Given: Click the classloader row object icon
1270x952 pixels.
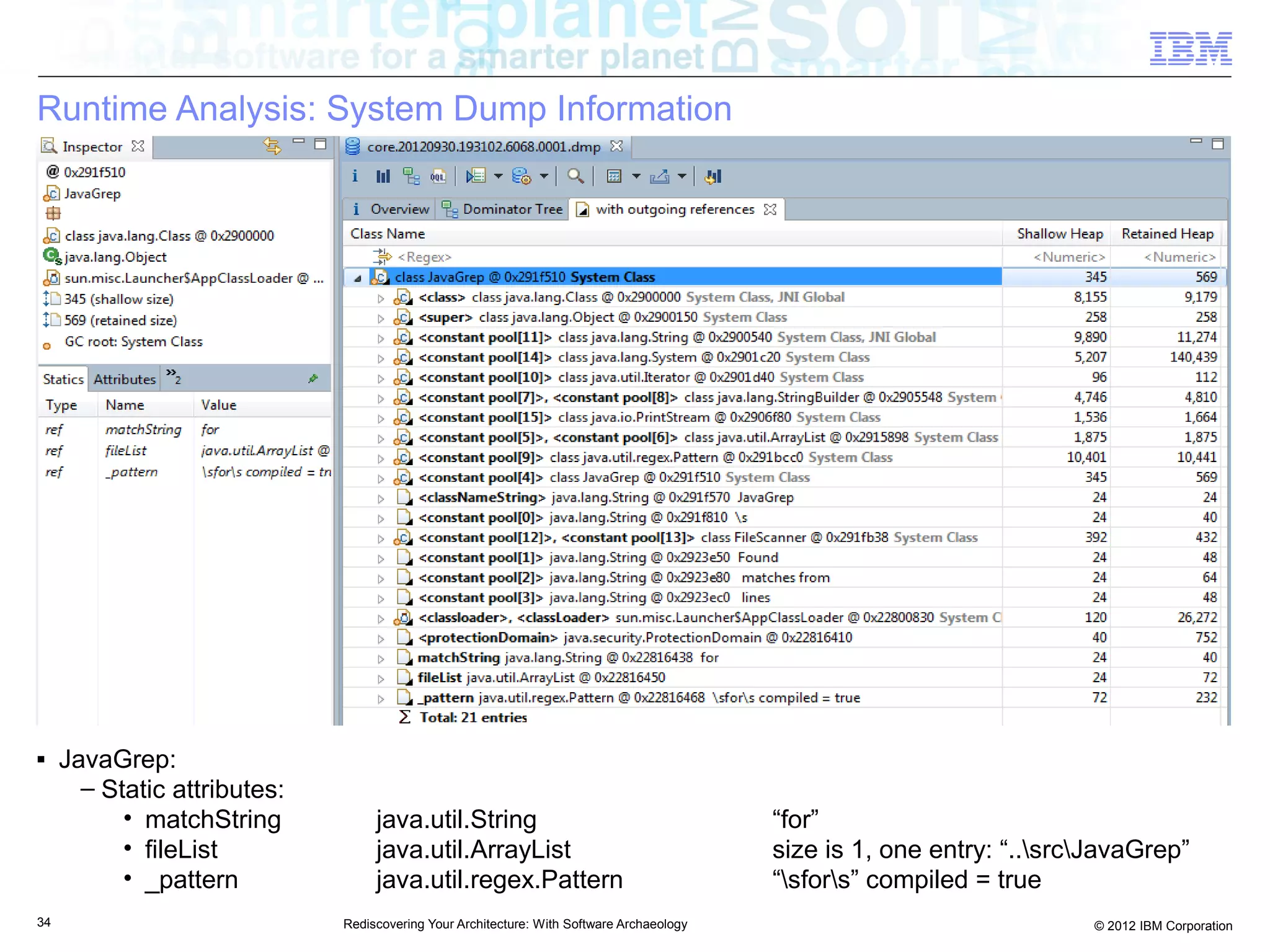Looking at the screenshot, I should [x=403, y=618].
